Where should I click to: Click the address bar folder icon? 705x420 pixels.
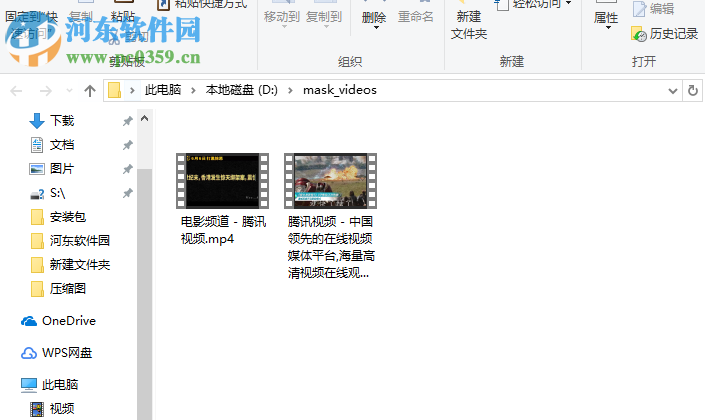[115, 90]
